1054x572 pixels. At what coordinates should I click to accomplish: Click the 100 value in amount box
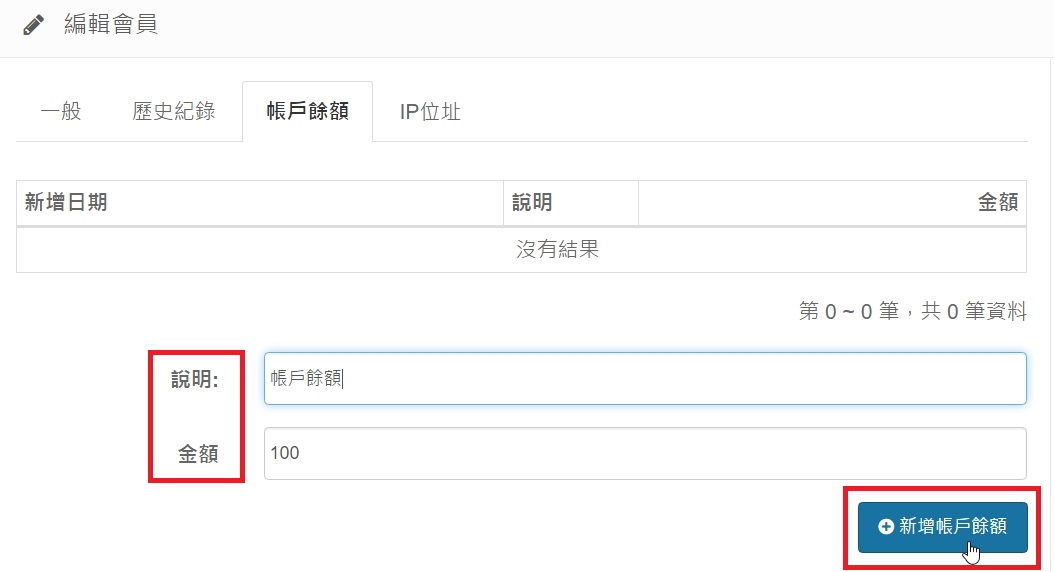tap(285, 453)
